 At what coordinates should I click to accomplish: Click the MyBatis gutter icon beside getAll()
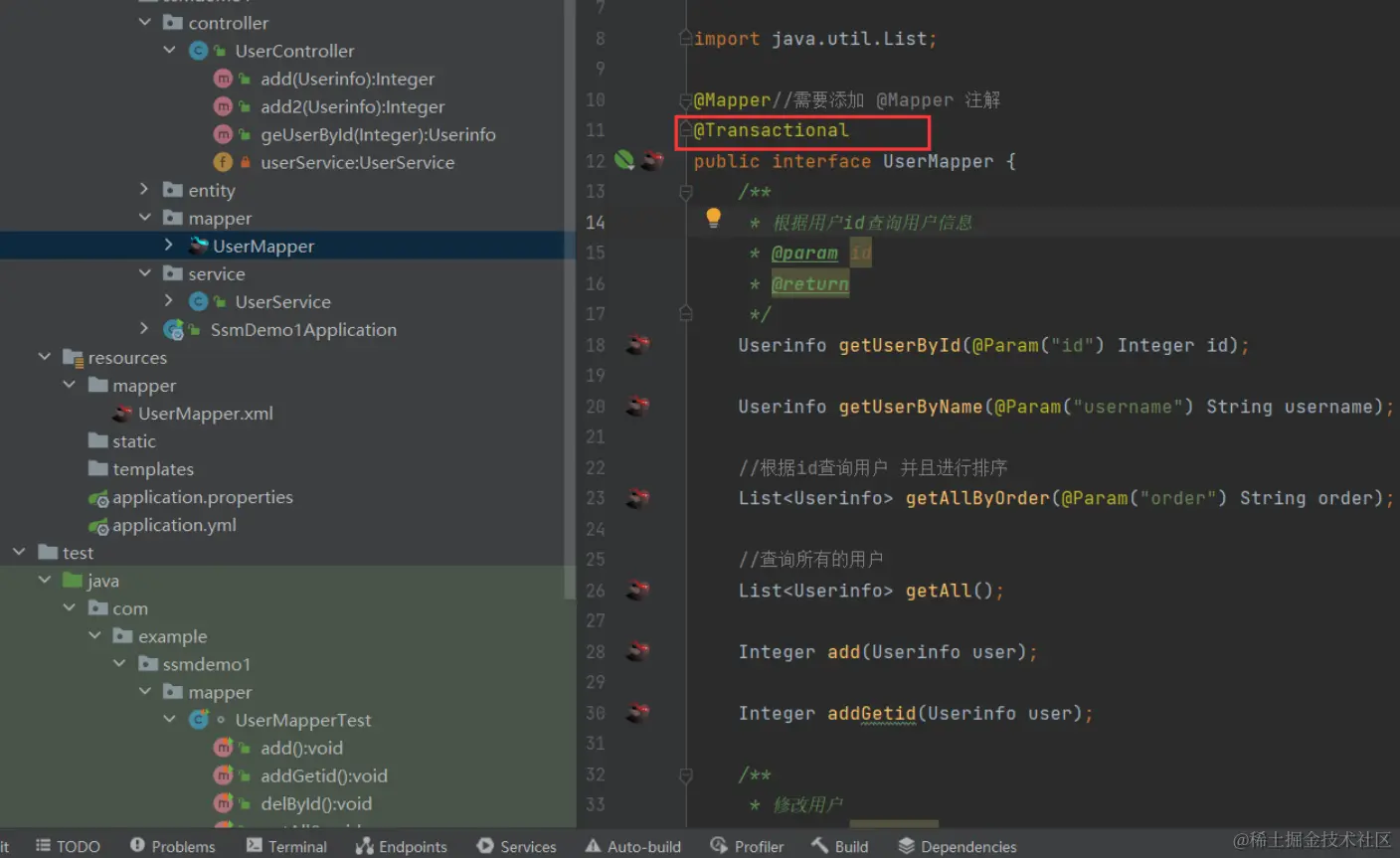pos(638,591)
